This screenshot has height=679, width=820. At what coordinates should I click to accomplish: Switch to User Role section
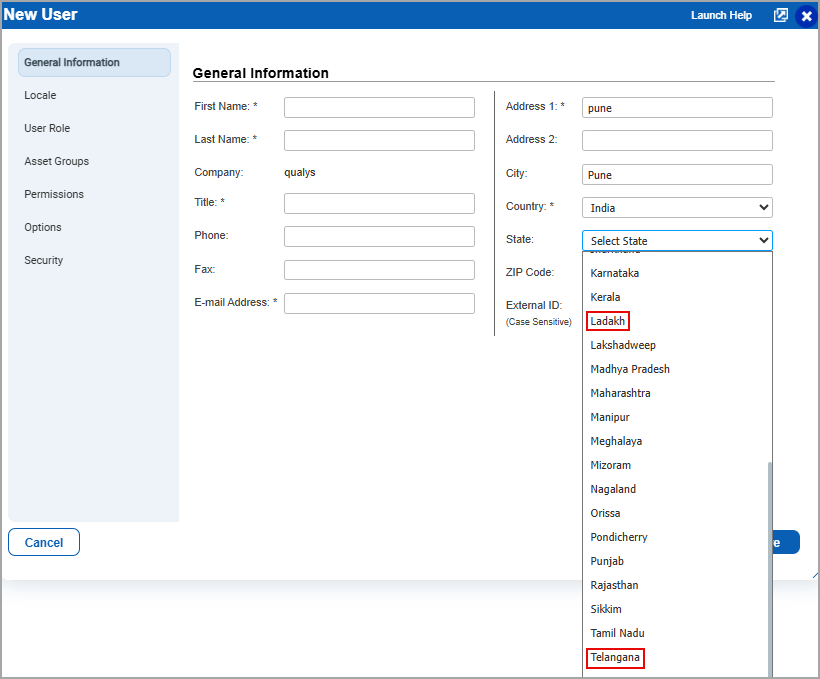47,129
